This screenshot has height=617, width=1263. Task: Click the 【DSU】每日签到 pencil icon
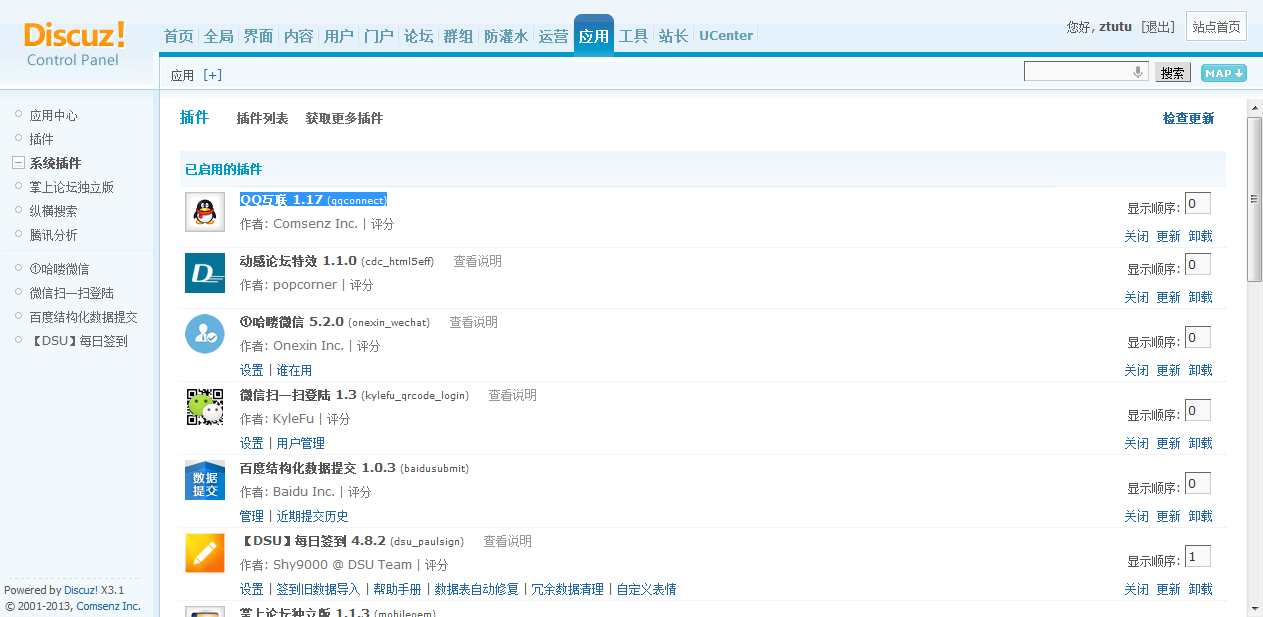tap(205, 553)
